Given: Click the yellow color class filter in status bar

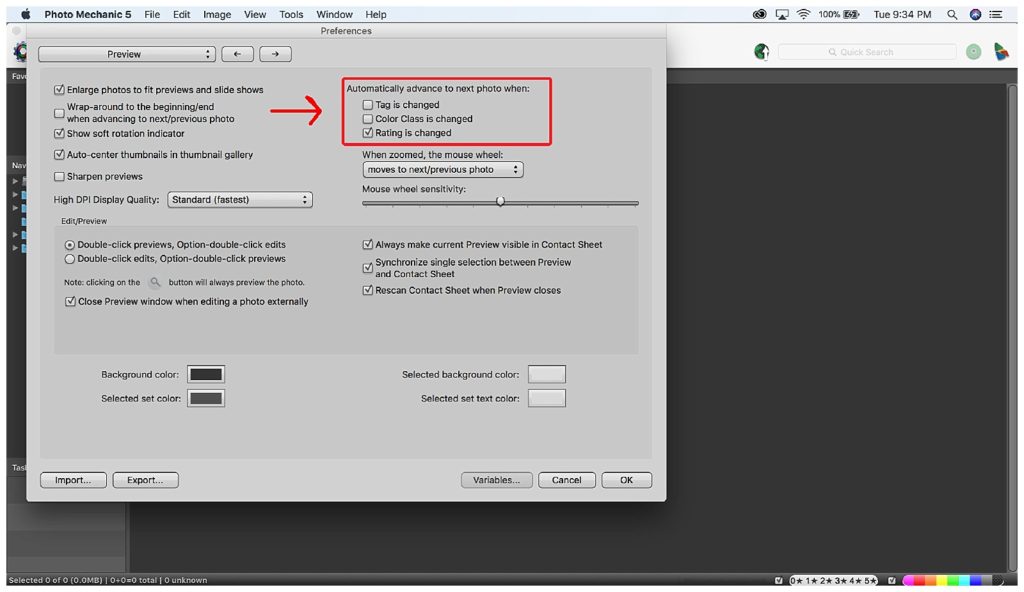Looking at the screenshot, I should click(x=942, y=580).
